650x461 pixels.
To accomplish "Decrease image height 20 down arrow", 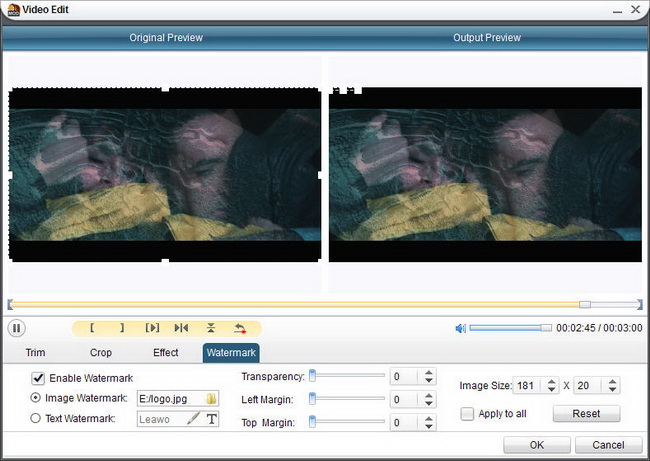I will pyautogui.click(x=613, y=389).
